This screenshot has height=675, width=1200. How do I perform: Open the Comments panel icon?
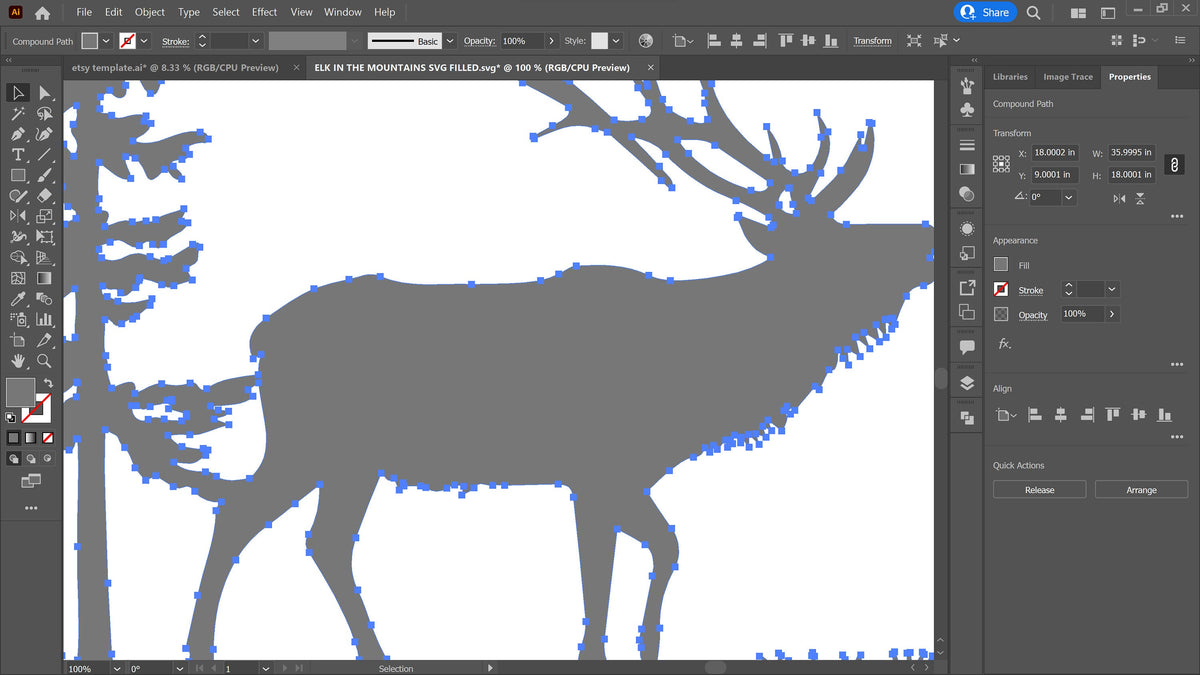tap(967, 347)
